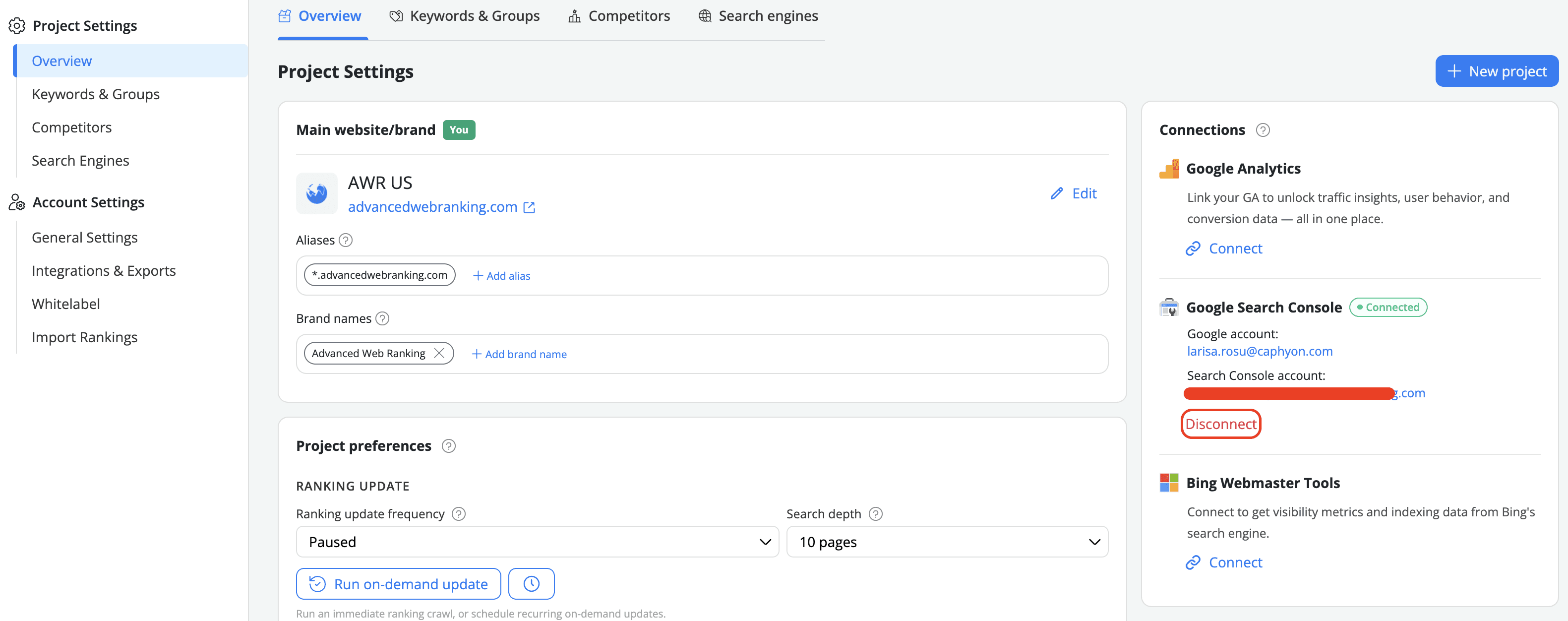Disconnect Google Search Console
Image resolution: width=1568 pixels, height=621 pixels.
pyautogui.click(x=1220, y=424)
